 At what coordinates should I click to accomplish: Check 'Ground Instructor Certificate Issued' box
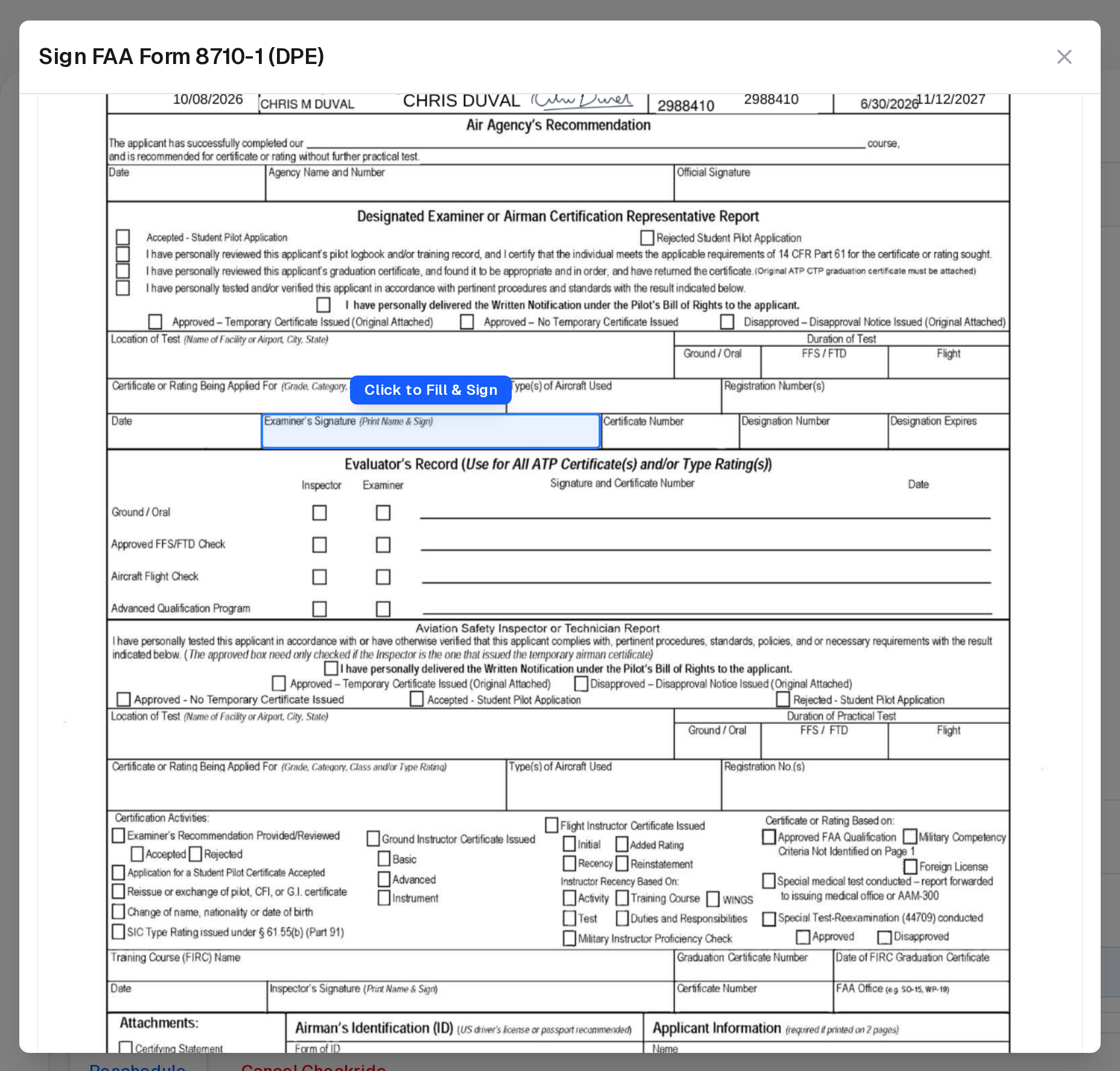pos(374,839)
